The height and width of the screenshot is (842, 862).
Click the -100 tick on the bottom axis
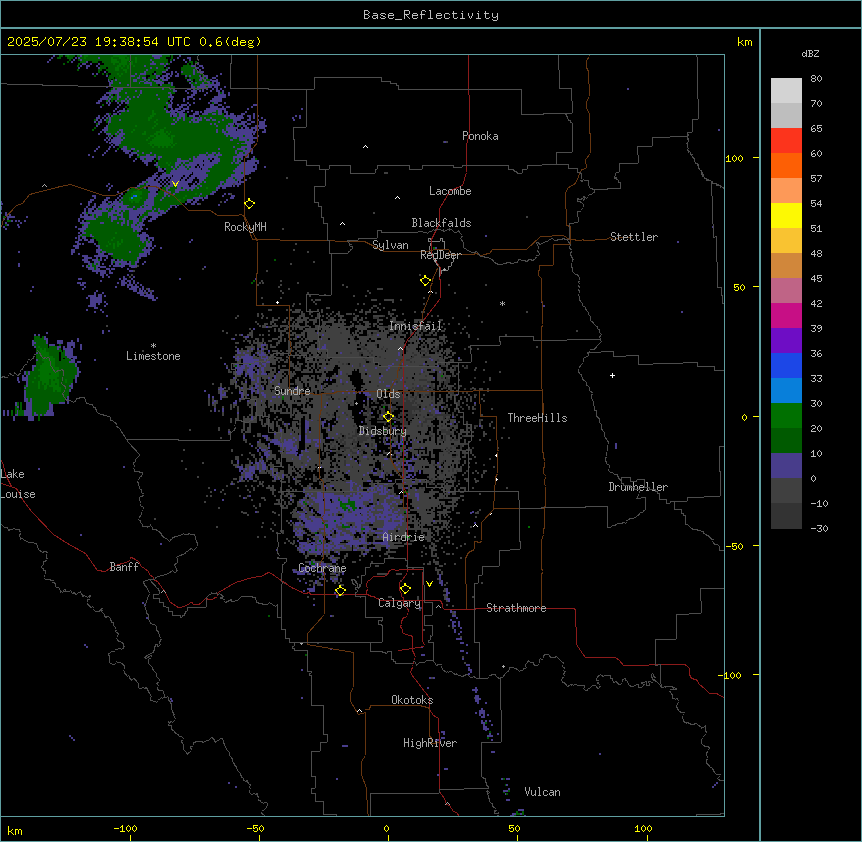125,828
